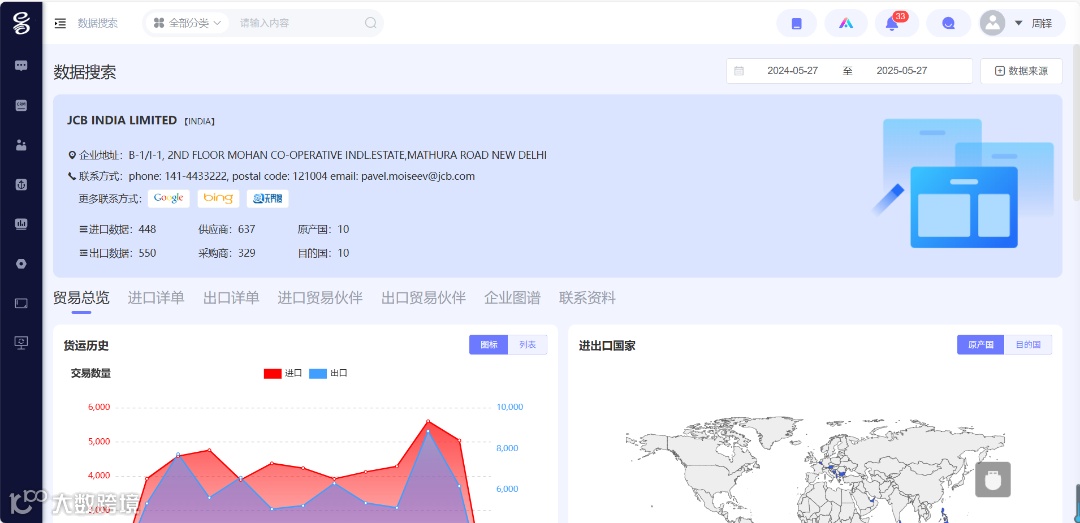Click the gray user avatar
The image size is (1080, 523).
pyautogui.click(x=993, y=23)
